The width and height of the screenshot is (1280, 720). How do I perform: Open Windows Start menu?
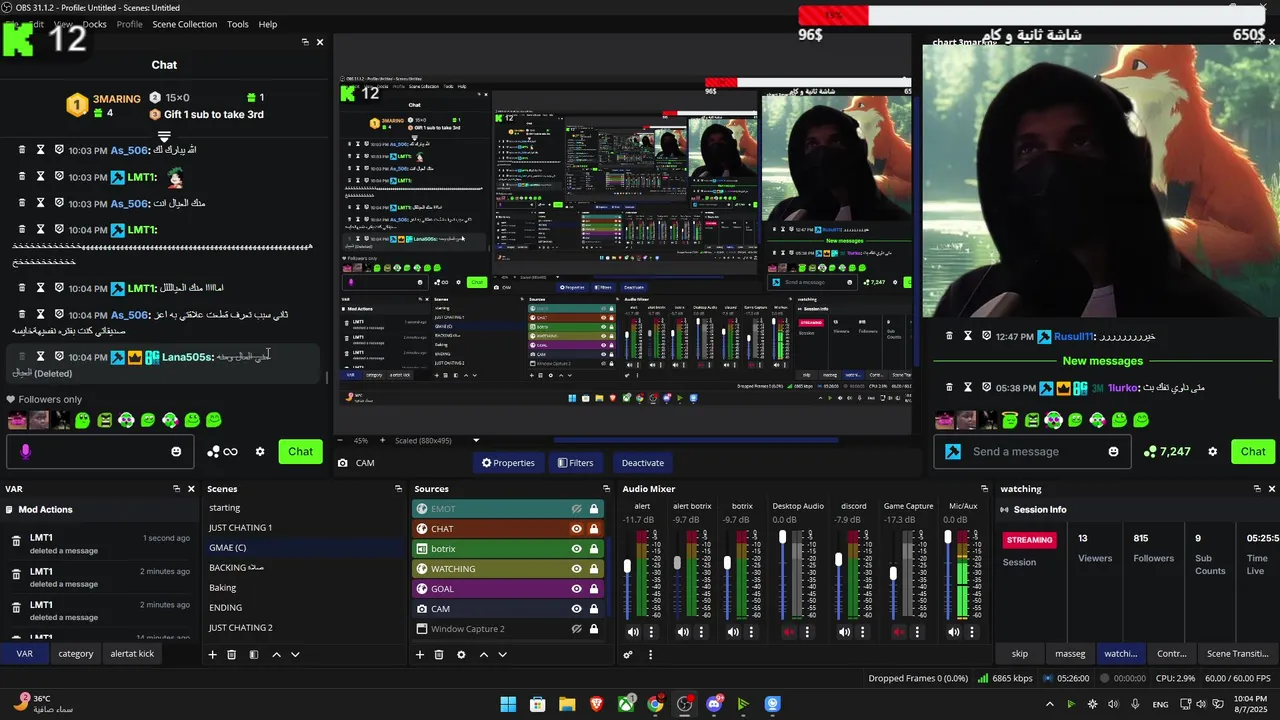coord(508,704)
